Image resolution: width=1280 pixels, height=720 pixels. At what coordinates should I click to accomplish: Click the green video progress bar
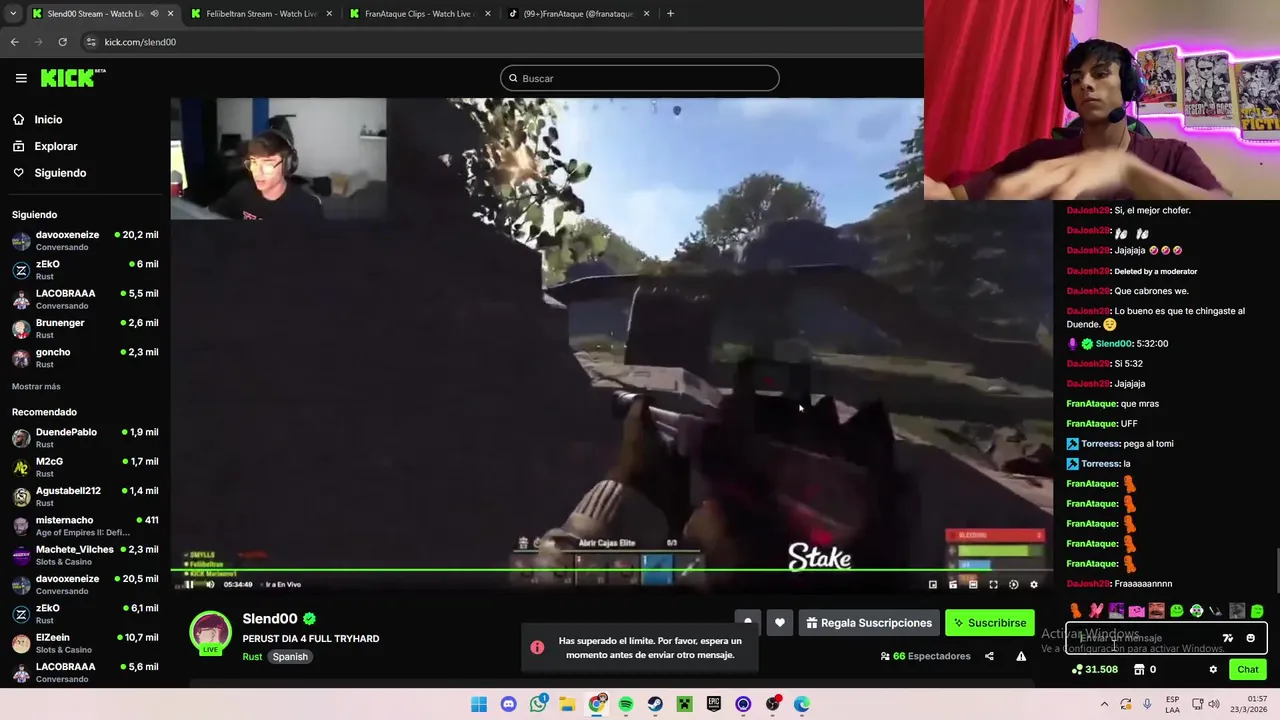612,571
